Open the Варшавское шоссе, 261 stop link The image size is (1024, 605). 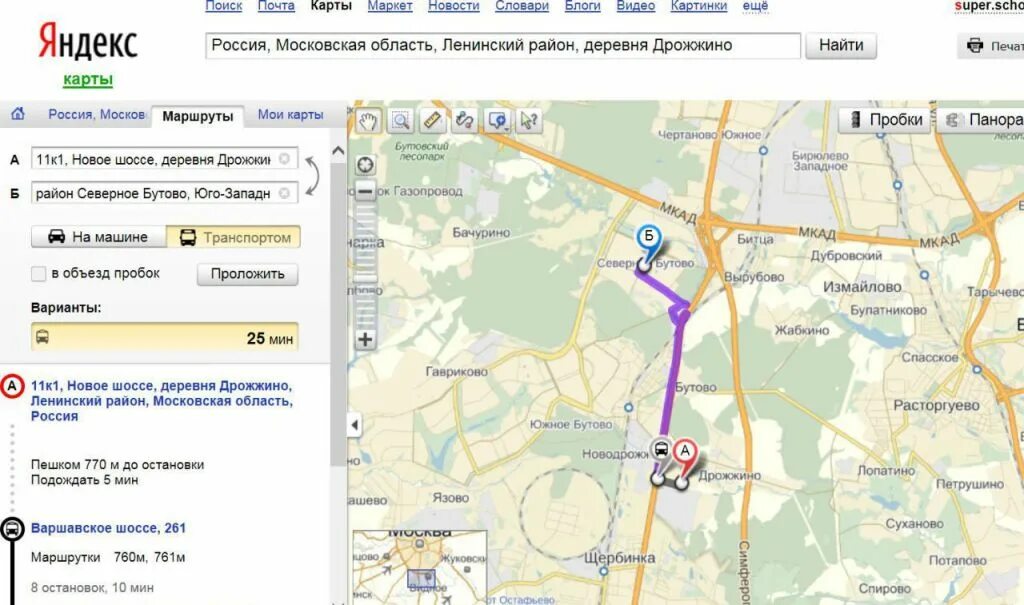(x=108, y=528)
